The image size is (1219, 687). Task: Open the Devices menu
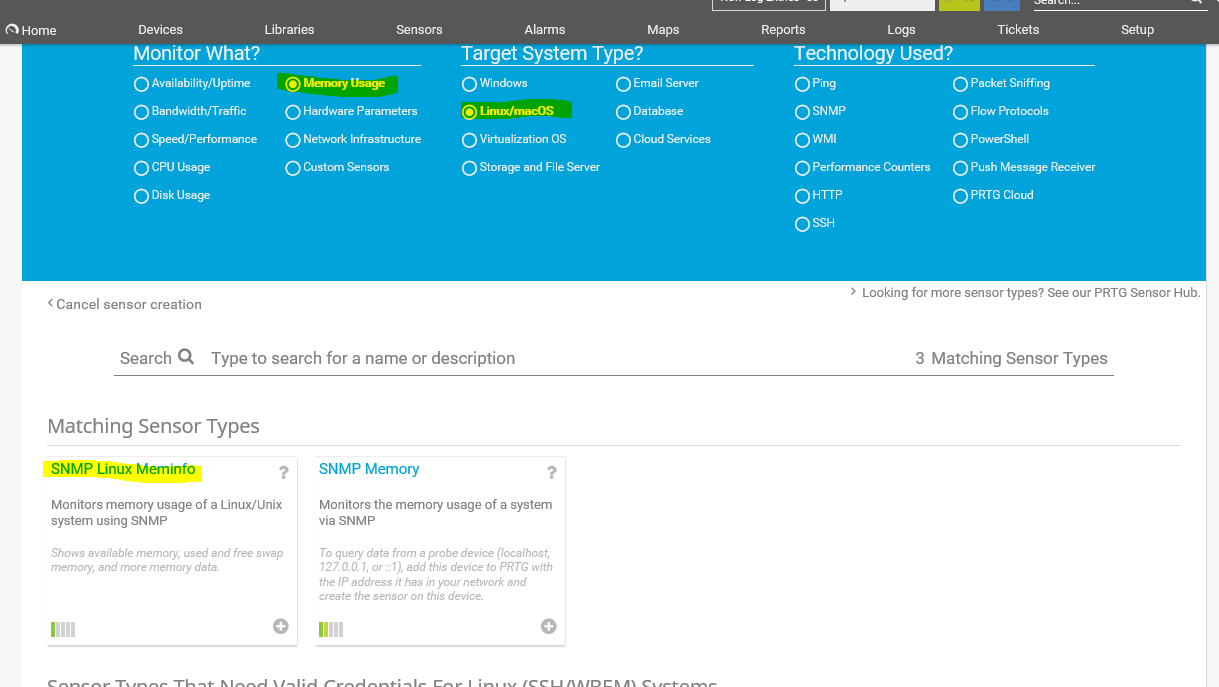(x=160, y=30)
